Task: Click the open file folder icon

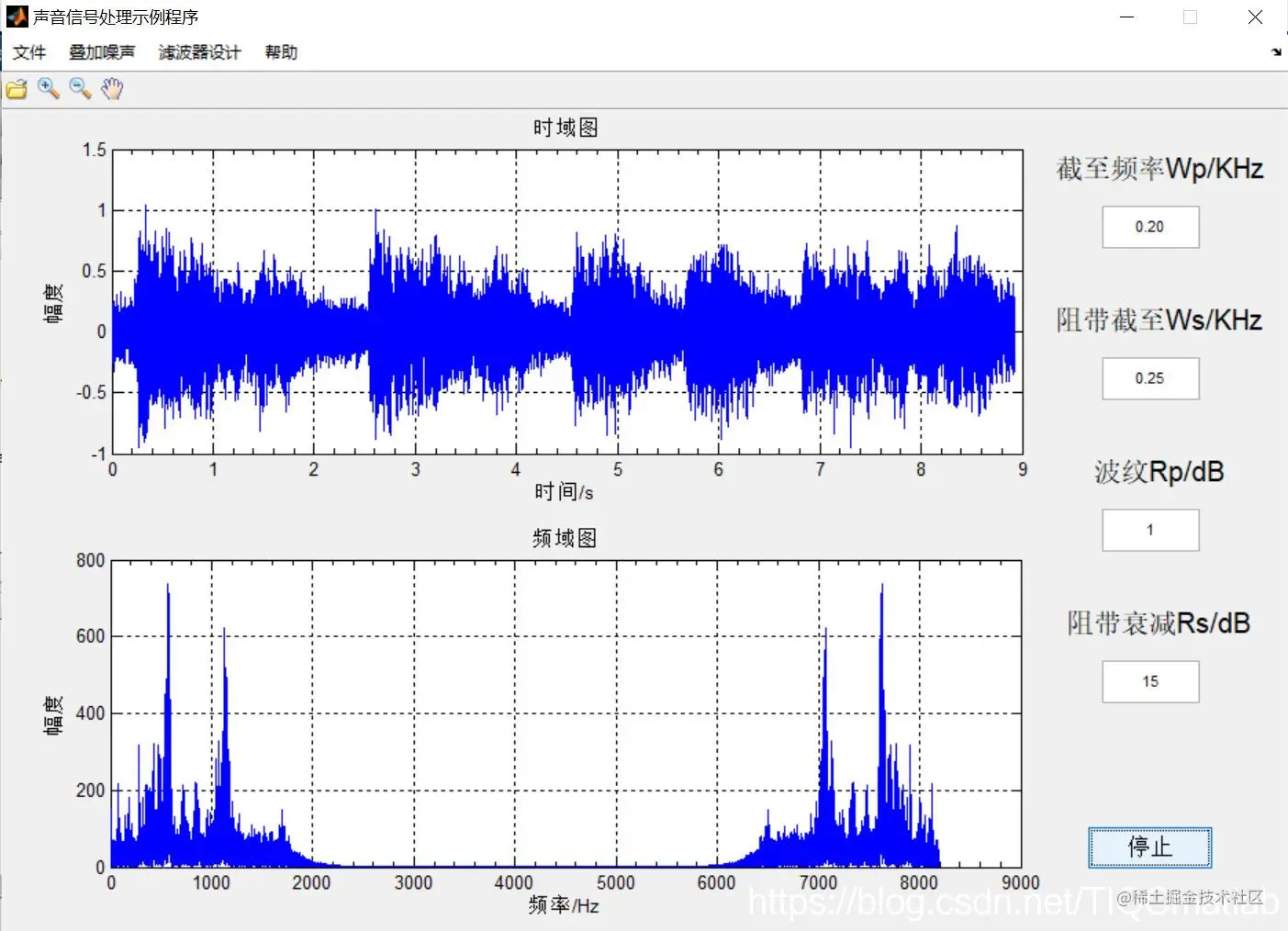Action: (x=17, y=89)
